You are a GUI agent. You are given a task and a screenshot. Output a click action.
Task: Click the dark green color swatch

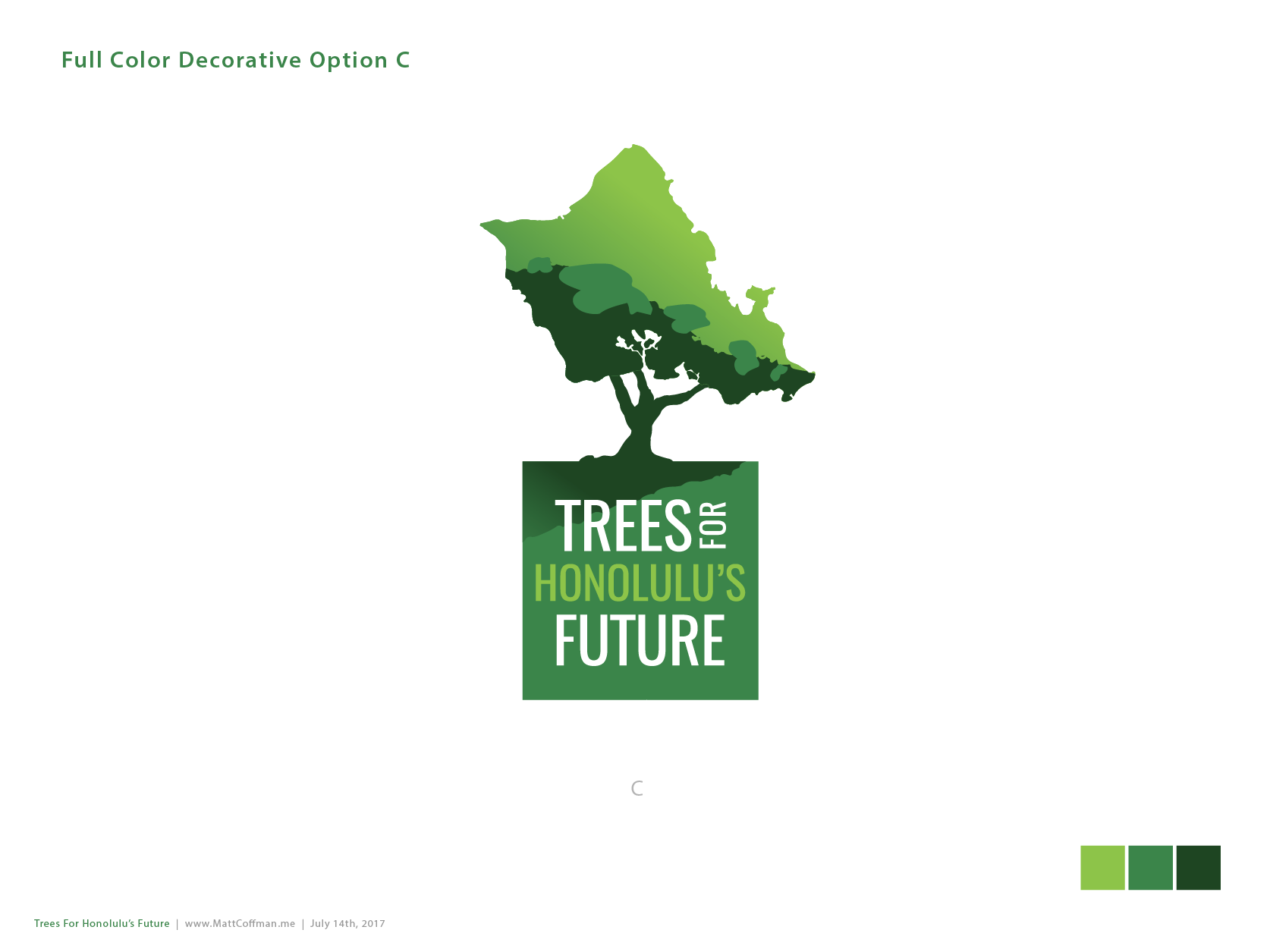(x=1198, y=867)
